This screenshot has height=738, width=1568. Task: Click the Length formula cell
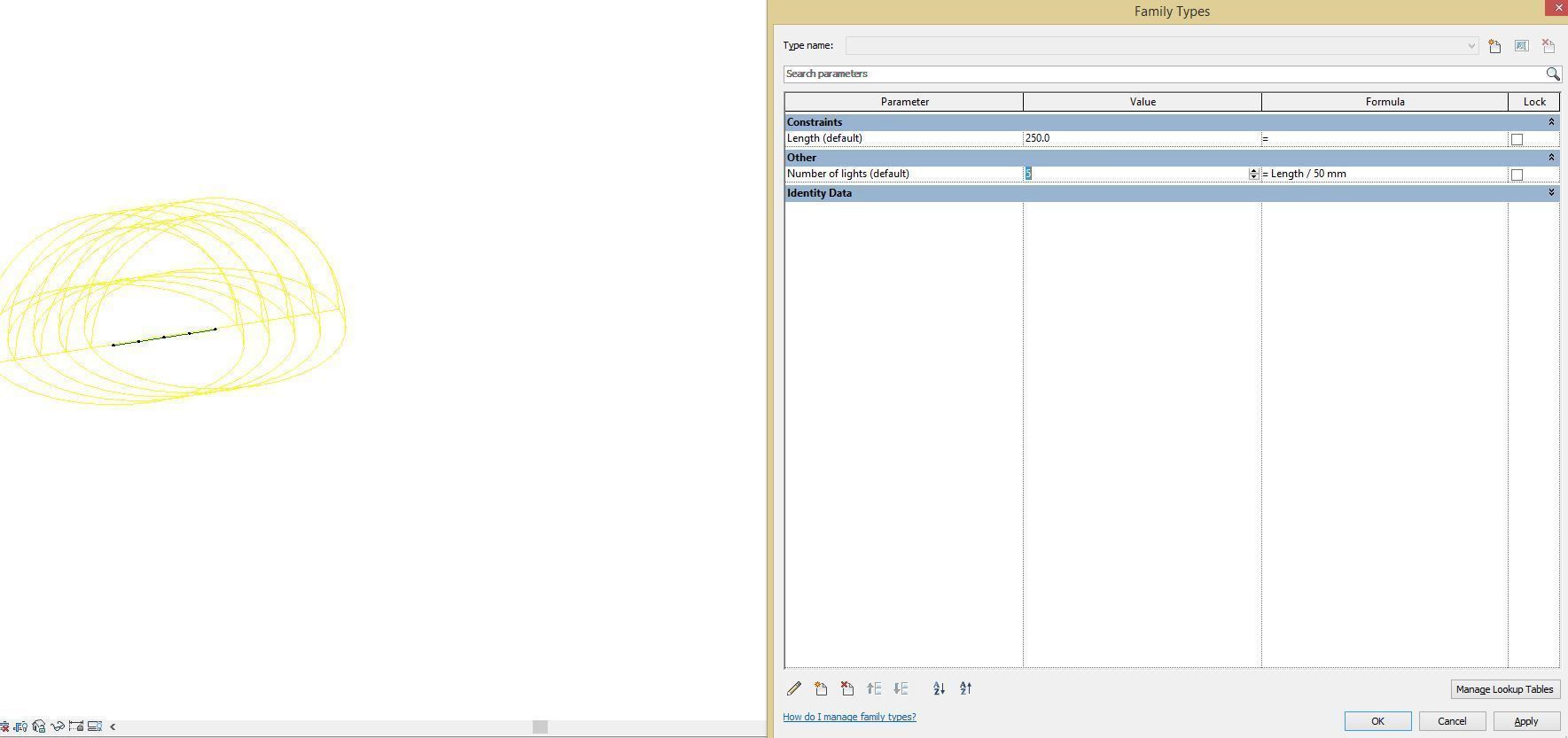click(1385, 138)
